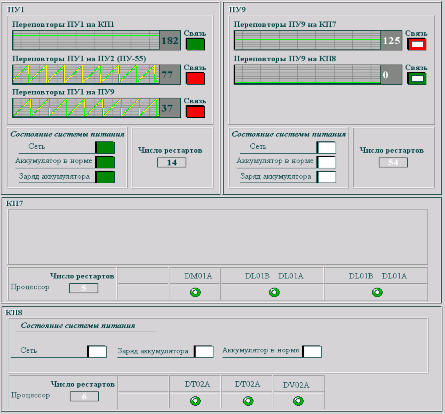Click the ПУ1 на КП1 retries graph
Image resolution: width=445 pixels, height=414 pixels.
(x=86, y=40)
